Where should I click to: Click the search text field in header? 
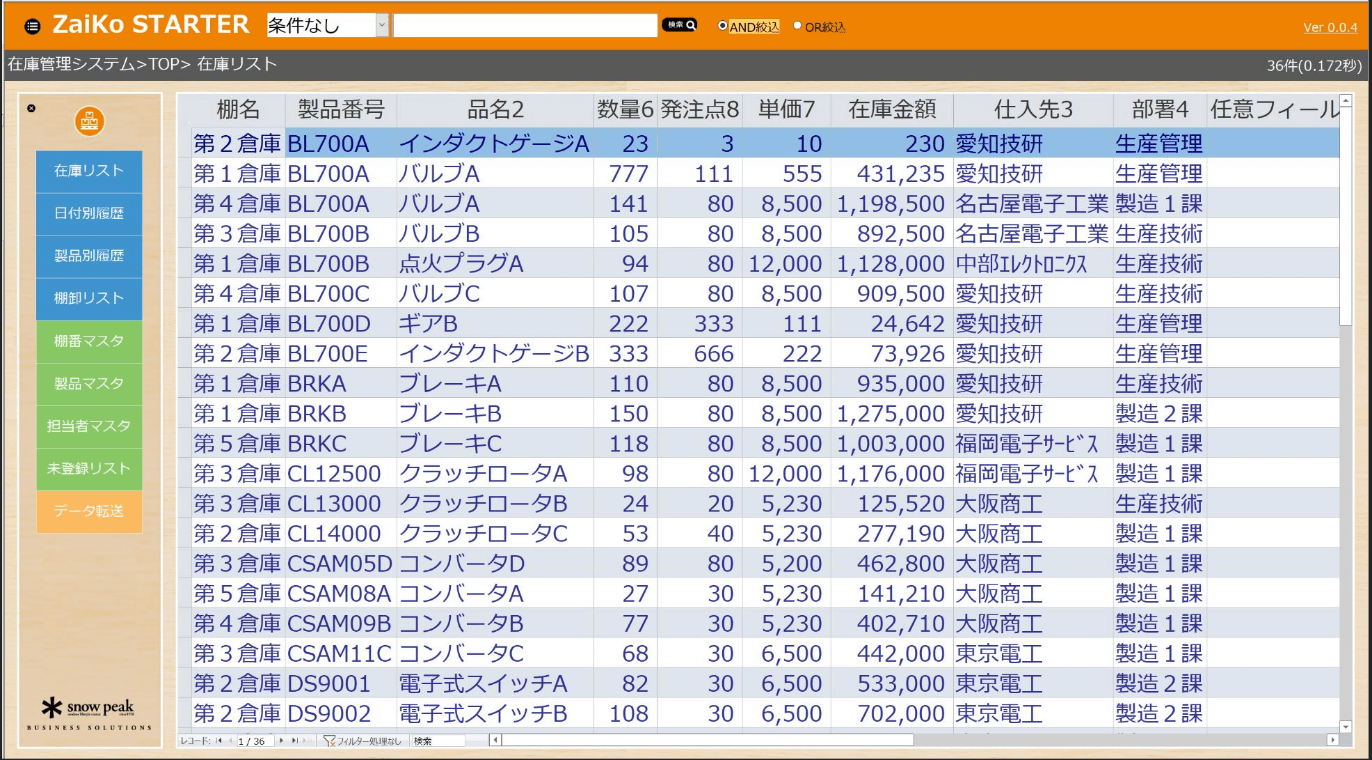(x=525, y=26)
